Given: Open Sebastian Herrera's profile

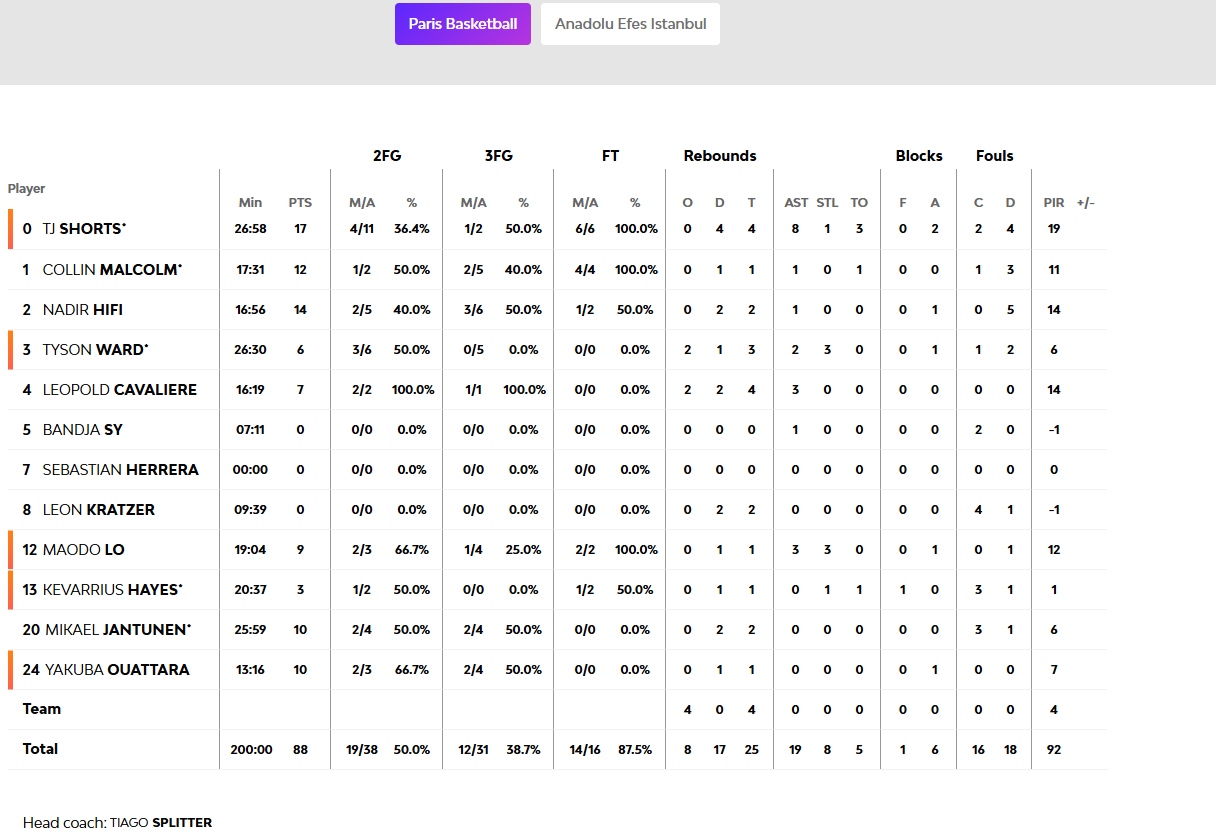Looking at the screenshot, I should click(120, 470).
